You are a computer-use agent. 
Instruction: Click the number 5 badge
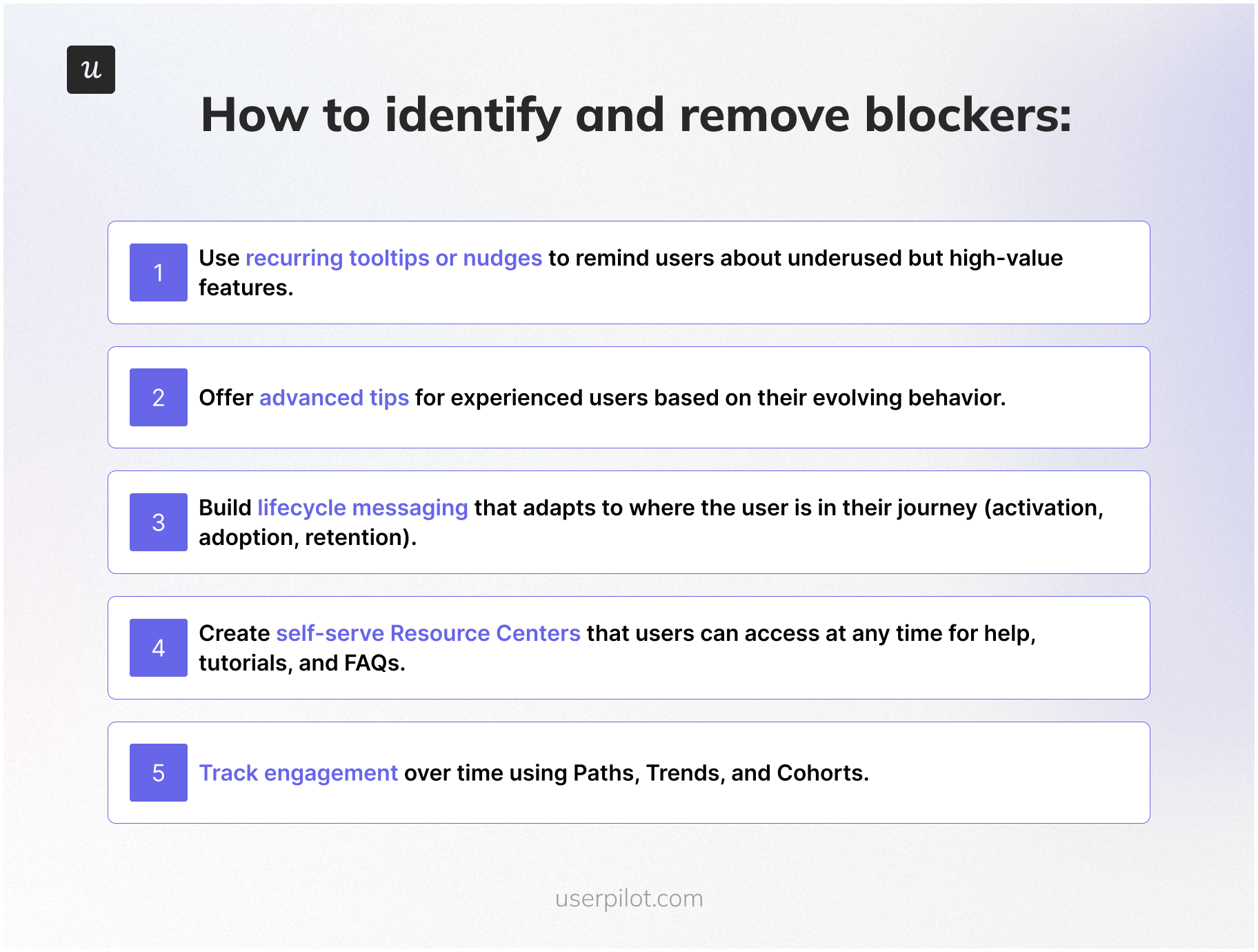point(159,773)
